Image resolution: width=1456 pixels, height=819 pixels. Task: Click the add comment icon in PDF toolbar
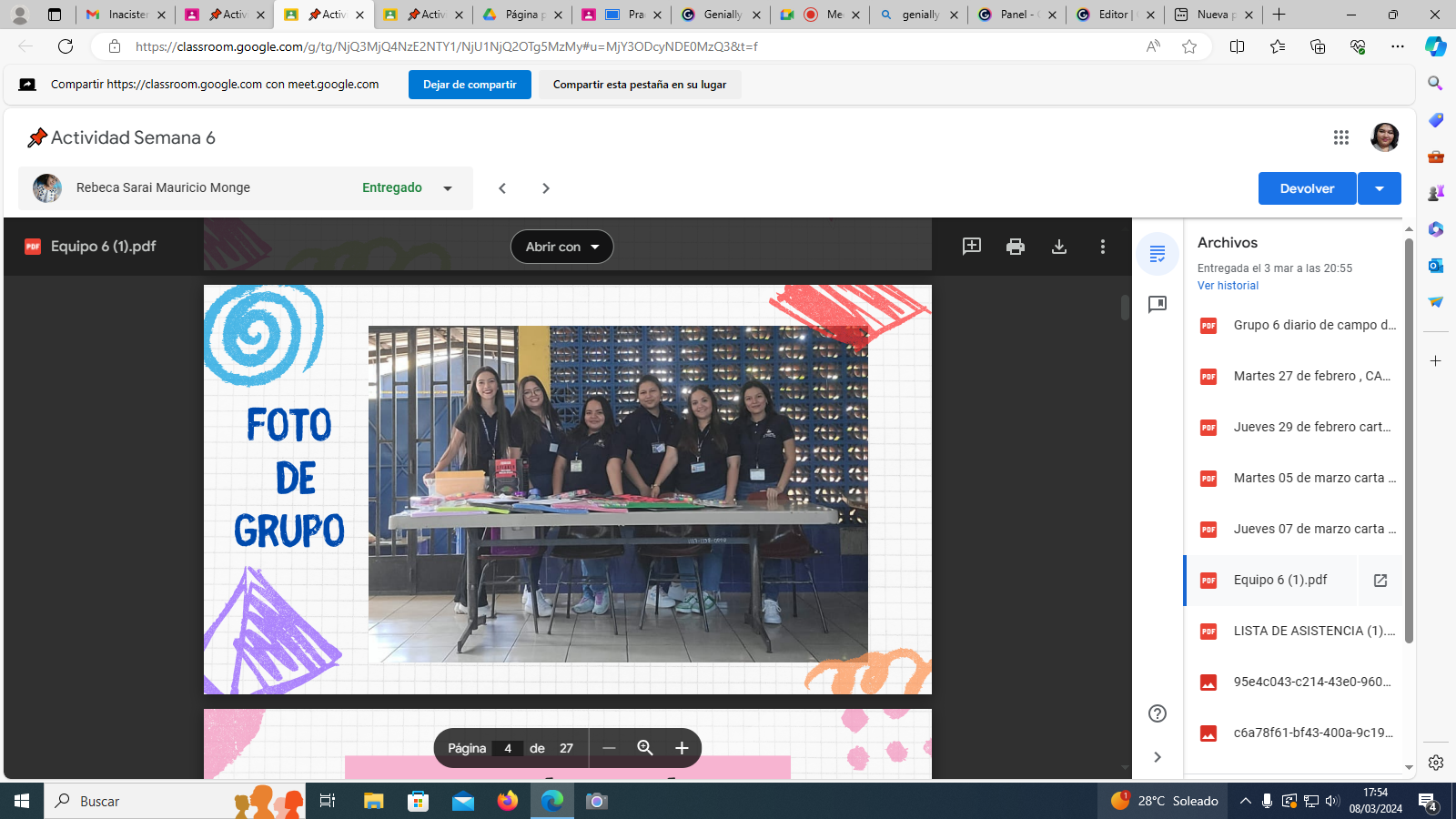pos(972,247)
